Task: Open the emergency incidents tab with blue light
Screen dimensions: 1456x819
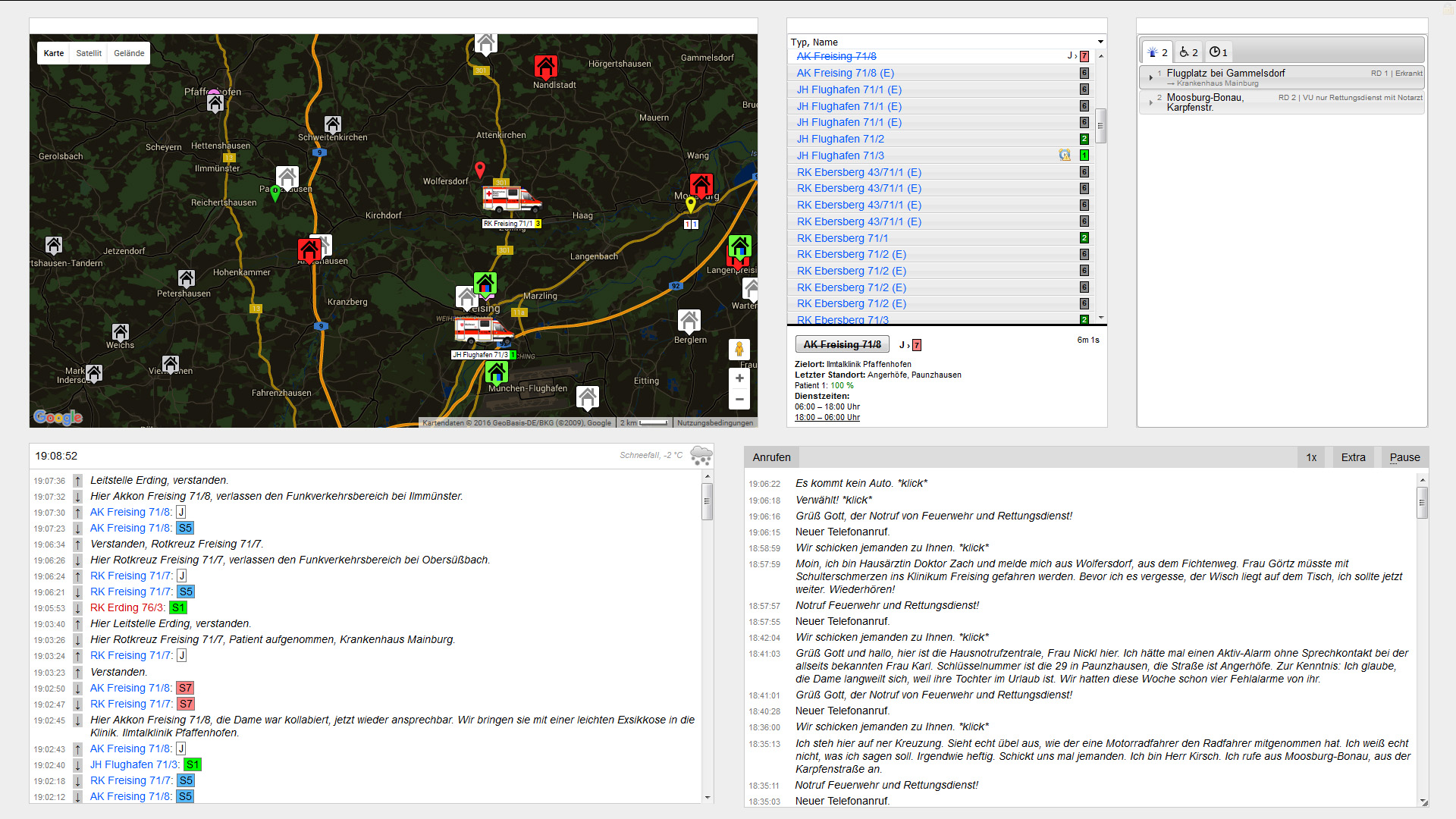Action: [1157, 52]
